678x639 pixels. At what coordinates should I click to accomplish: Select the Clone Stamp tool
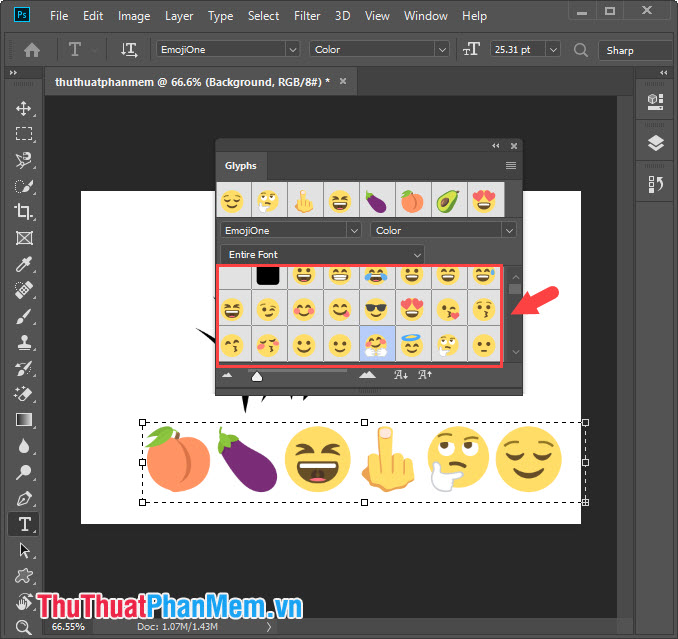tap(24, 342)
